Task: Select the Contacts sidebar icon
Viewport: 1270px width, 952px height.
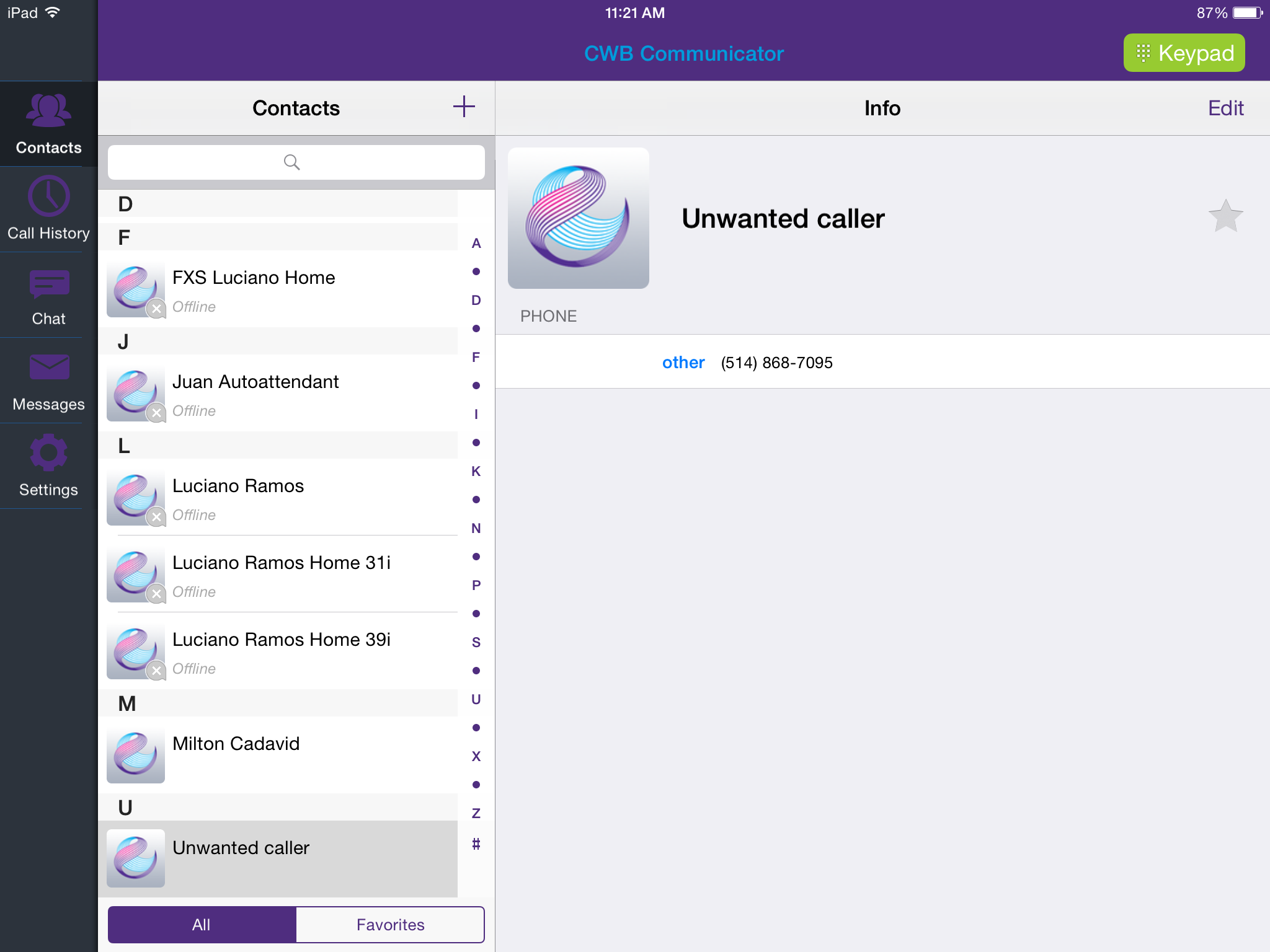Action: [x=47, y=122]
